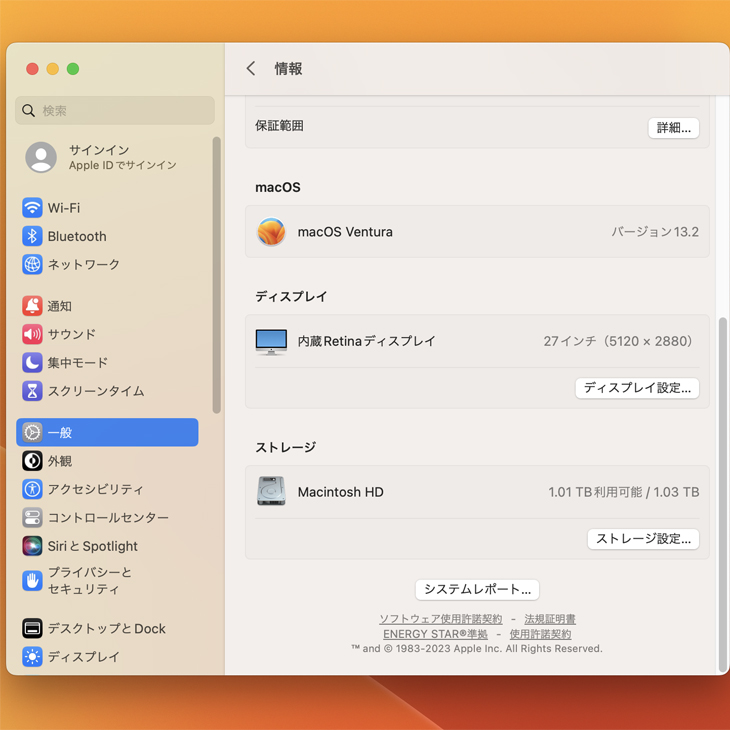The image size is (730, 730).
Task: Open 通知 bell icon in sidebar
Action: [32, 306]
